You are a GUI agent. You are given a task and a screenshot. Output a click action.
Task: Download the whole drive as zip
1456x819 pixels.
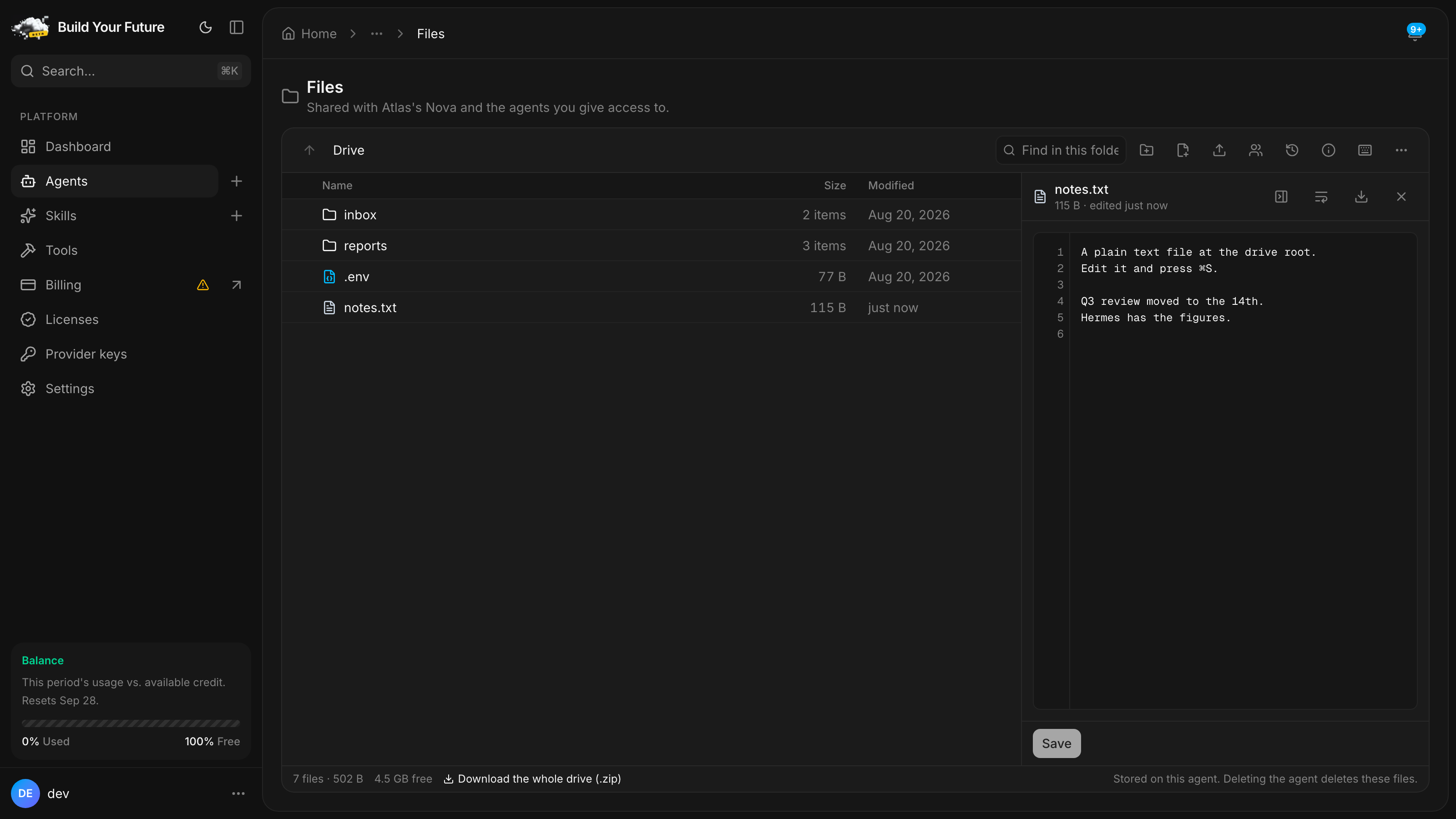tap(532, 779)
